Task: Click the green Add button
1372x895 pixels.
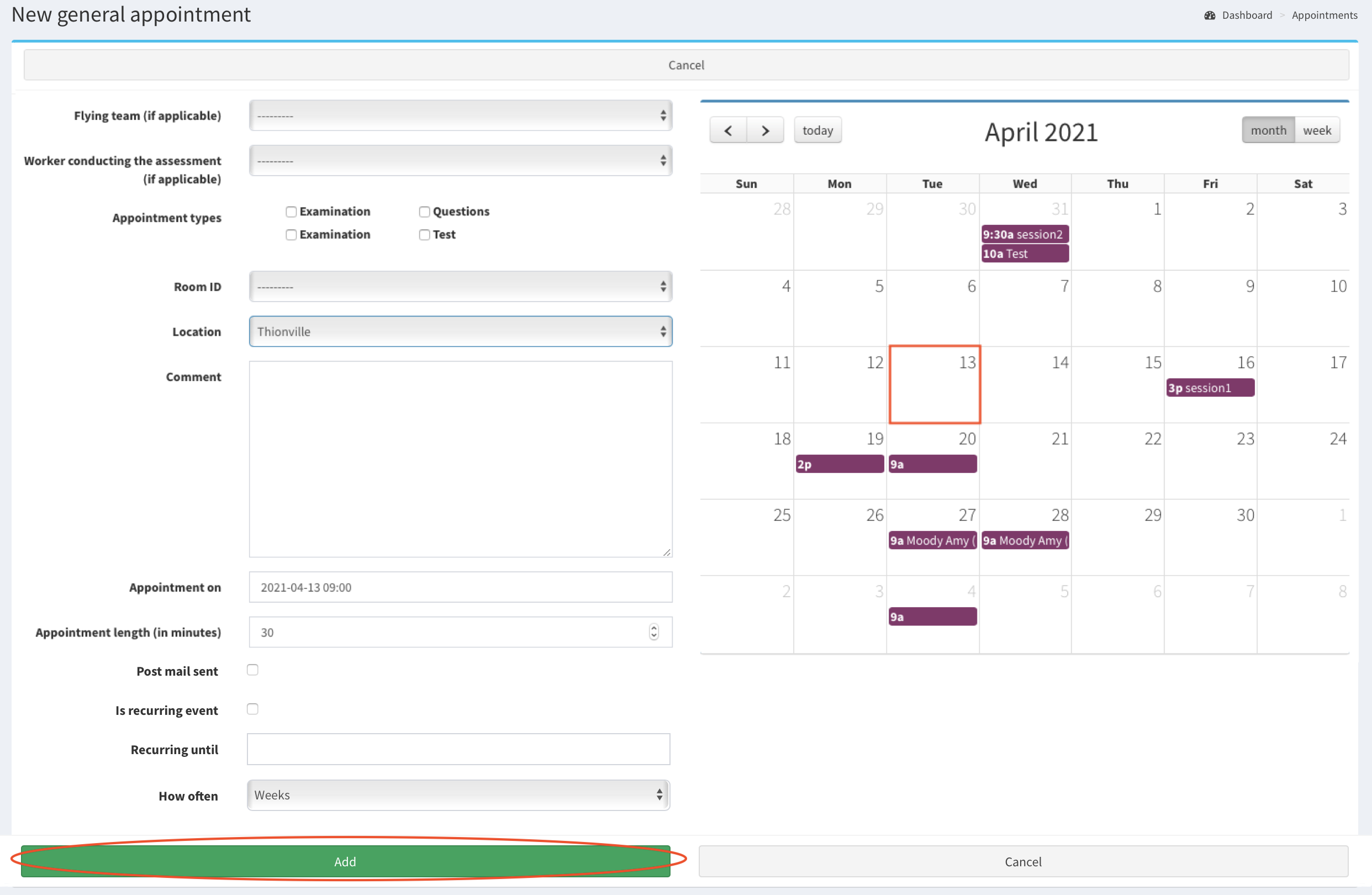Action: pos(345,861)
